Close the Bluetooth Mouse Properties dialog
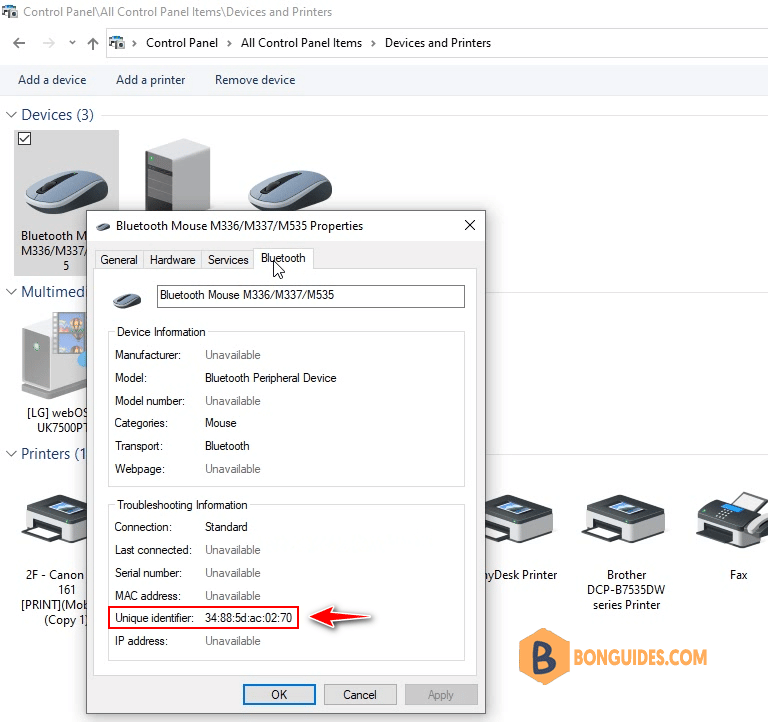Screen dimensions: 768x722 tap(470, 225)
